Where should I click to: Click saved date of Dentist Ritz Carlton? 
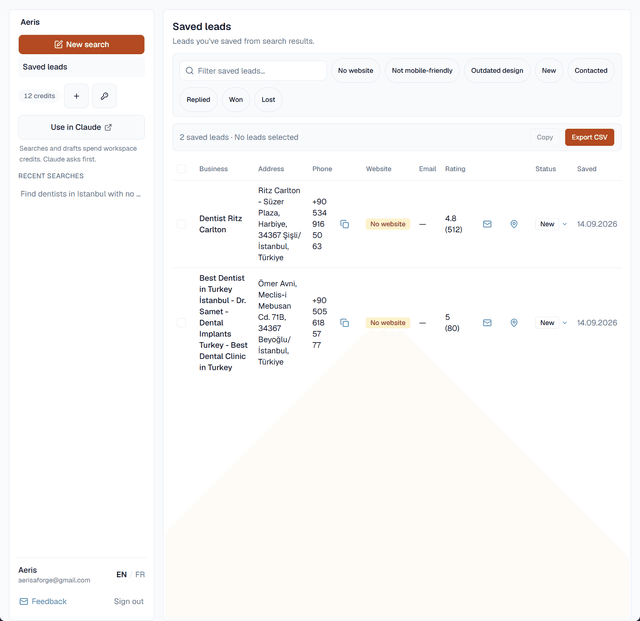tap(597, 224)
